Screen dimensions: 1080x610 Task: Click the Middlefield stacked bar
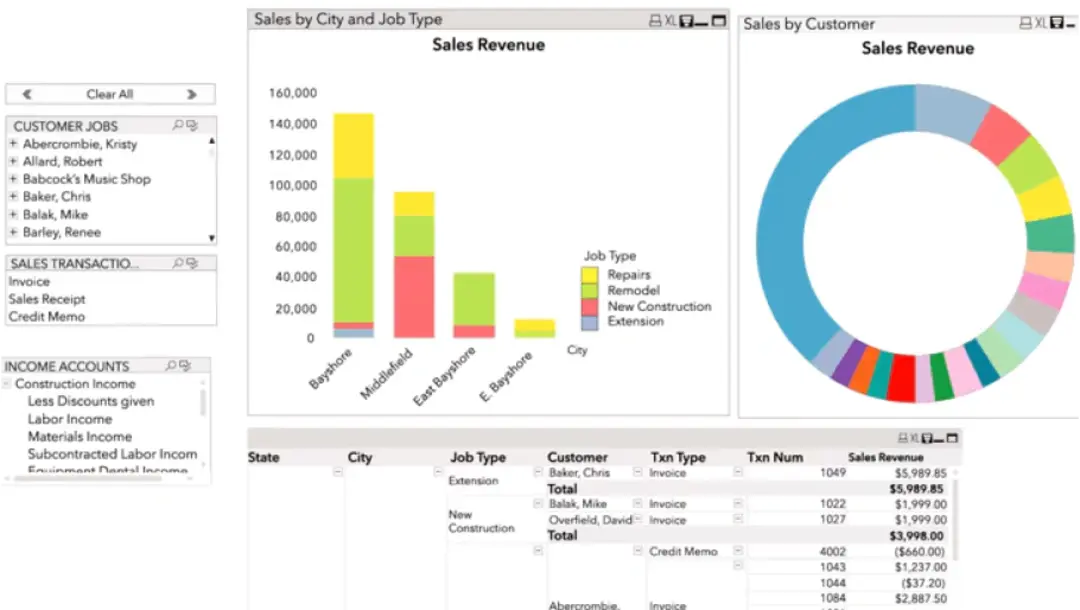click(414, 264)
